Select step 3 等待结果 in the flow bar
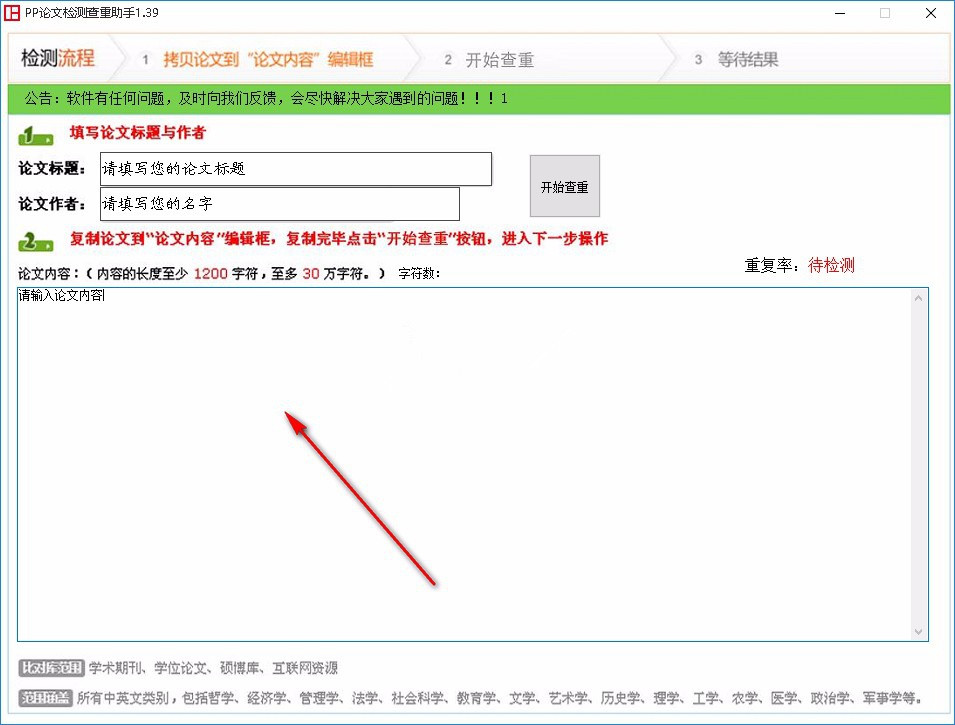This screenshot has width=955, height=725. tap(740, 60)
